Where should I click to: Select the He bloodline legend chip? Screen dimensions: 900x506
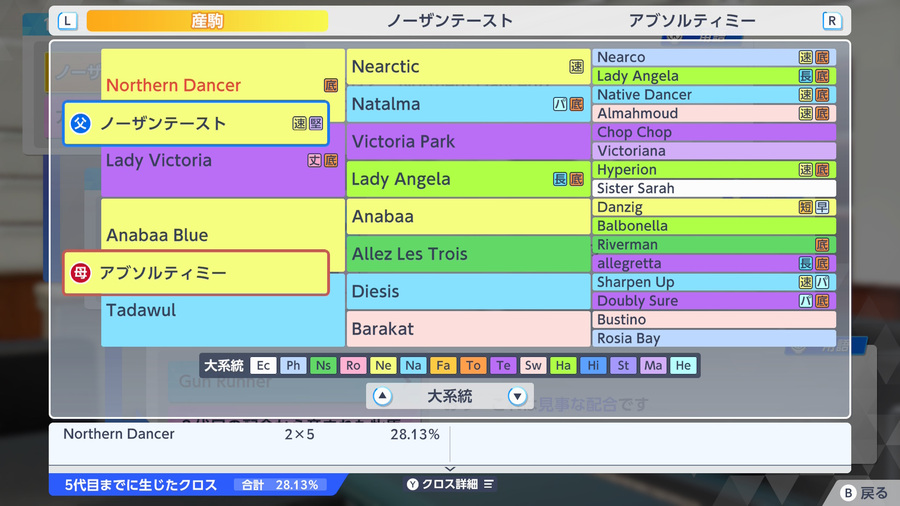(x=683, y=365)
